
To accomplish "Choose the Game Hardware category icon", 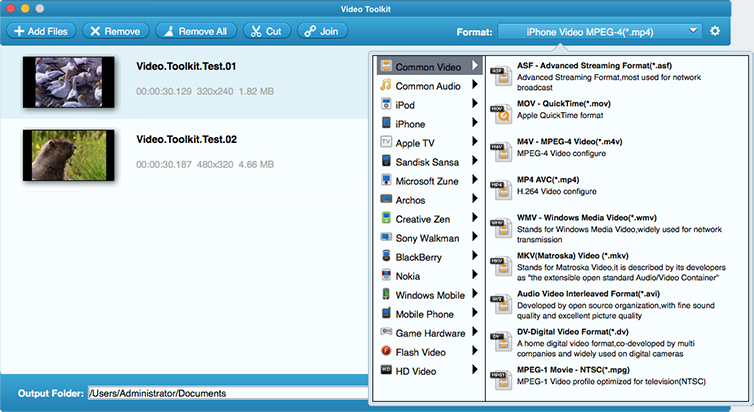I will (x=386, y=332).
